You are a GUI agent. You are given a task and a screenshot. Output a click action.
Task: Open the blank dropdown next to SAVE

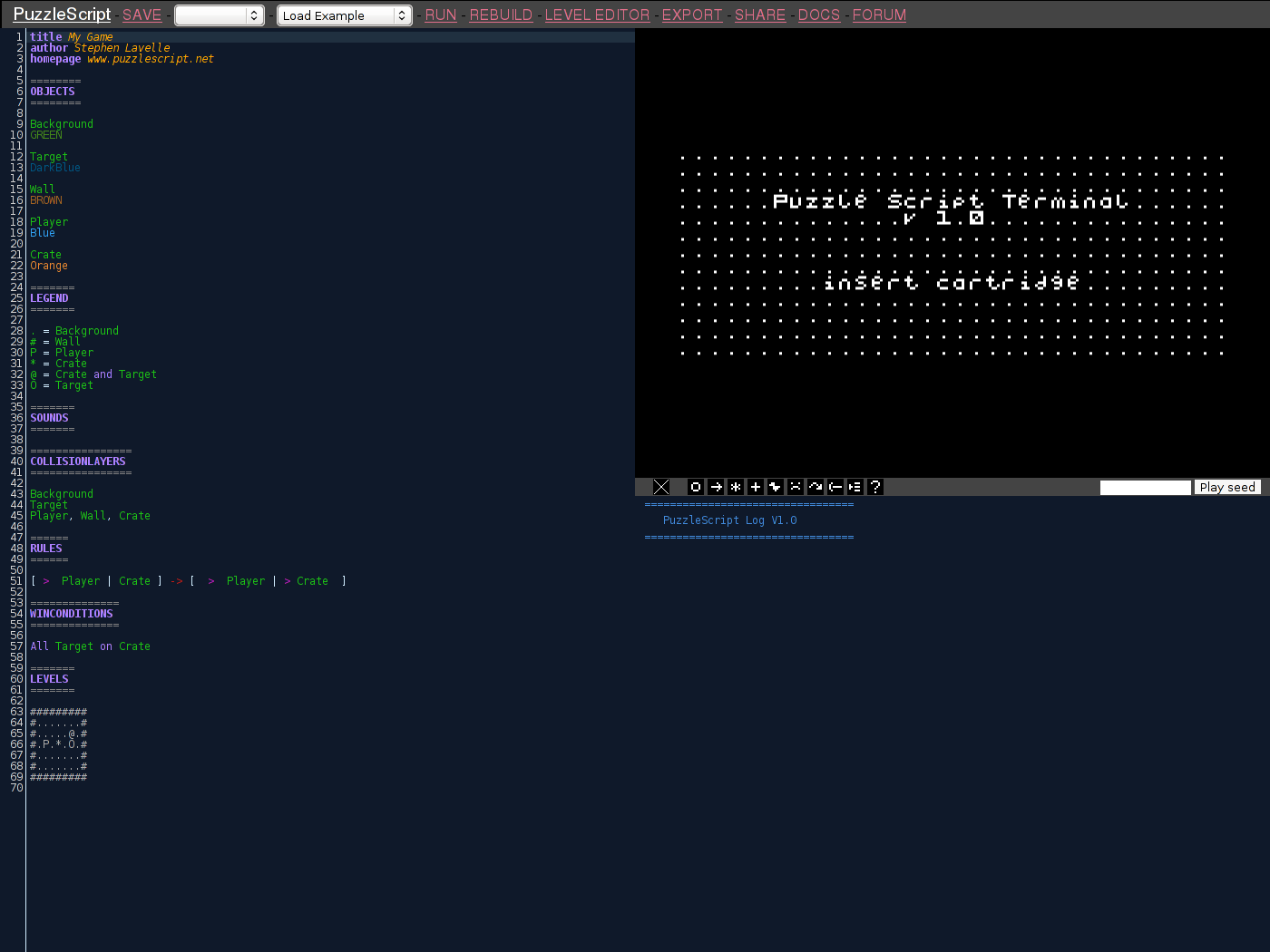220,15
